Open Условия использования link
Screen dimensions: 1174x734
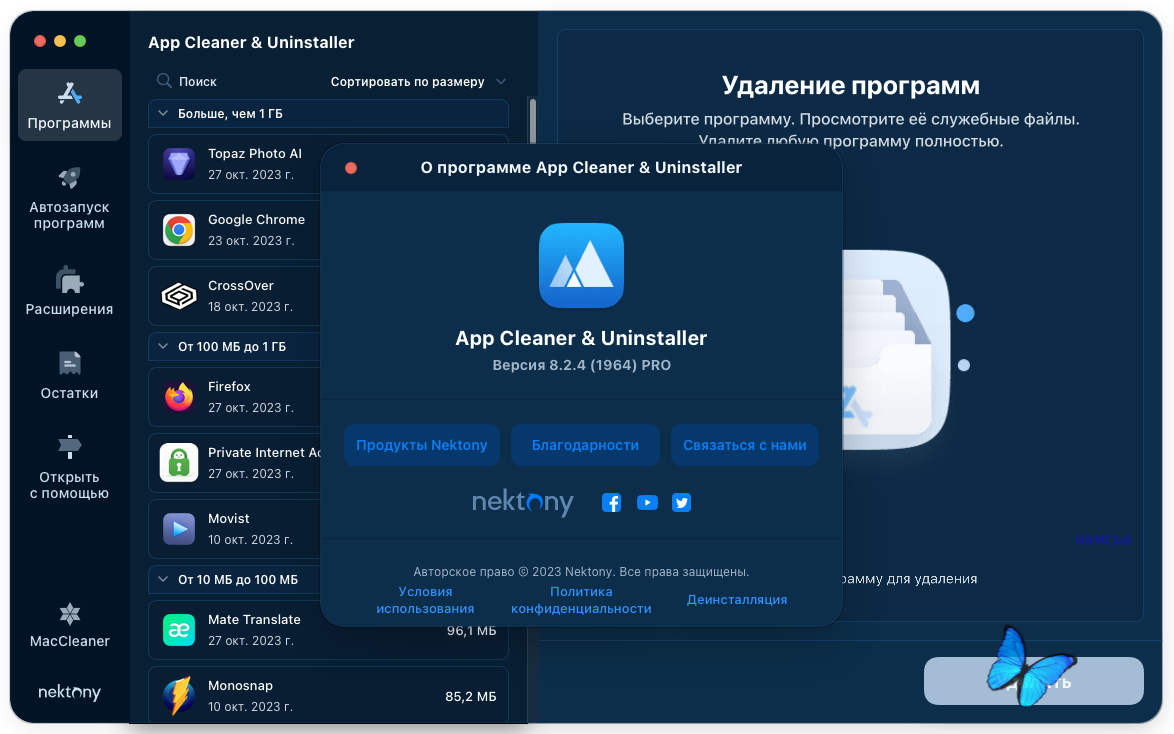click(x=425, y=600)
